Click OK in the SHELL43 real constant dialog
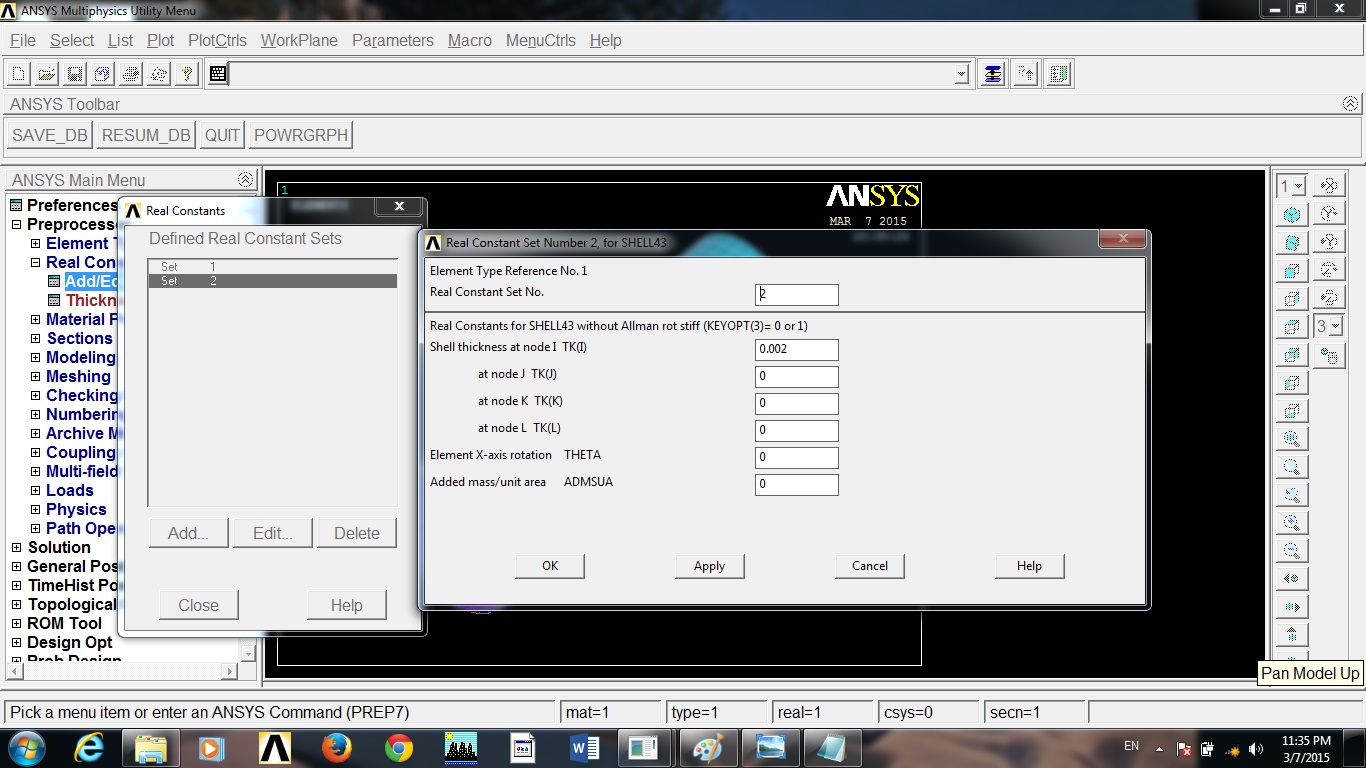This screenshot has width=1366, height=768. 550,566
